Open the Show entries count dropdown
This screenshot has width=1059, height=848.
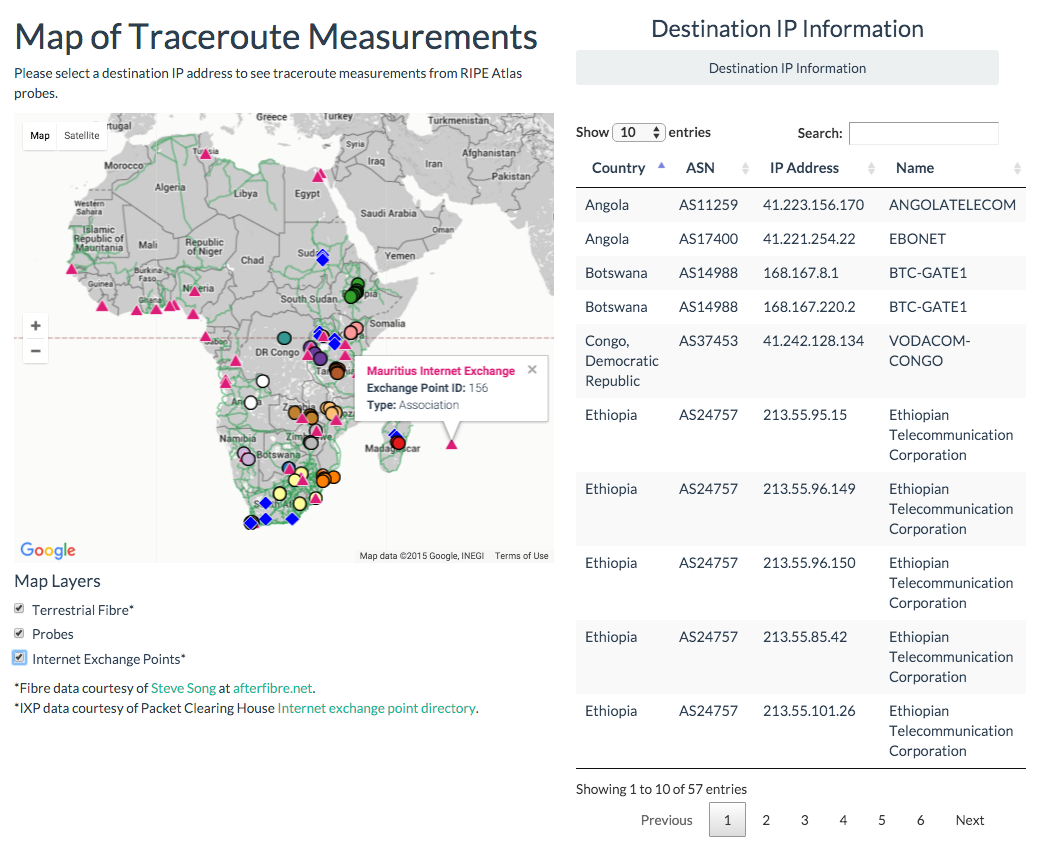coord(638,132)
